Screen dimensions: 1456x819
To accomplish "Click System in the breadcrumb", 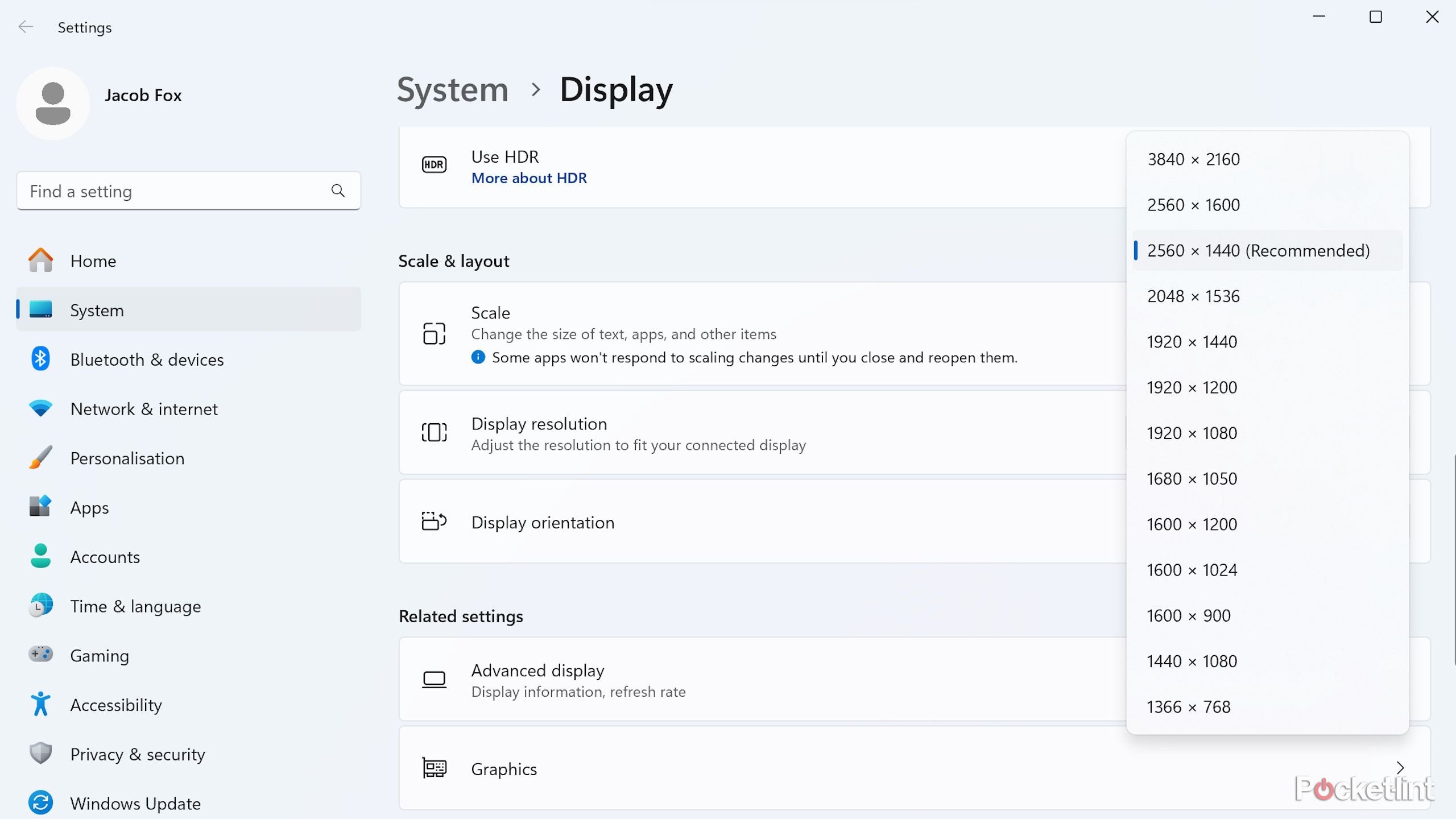I will click(x=452, y=89).
